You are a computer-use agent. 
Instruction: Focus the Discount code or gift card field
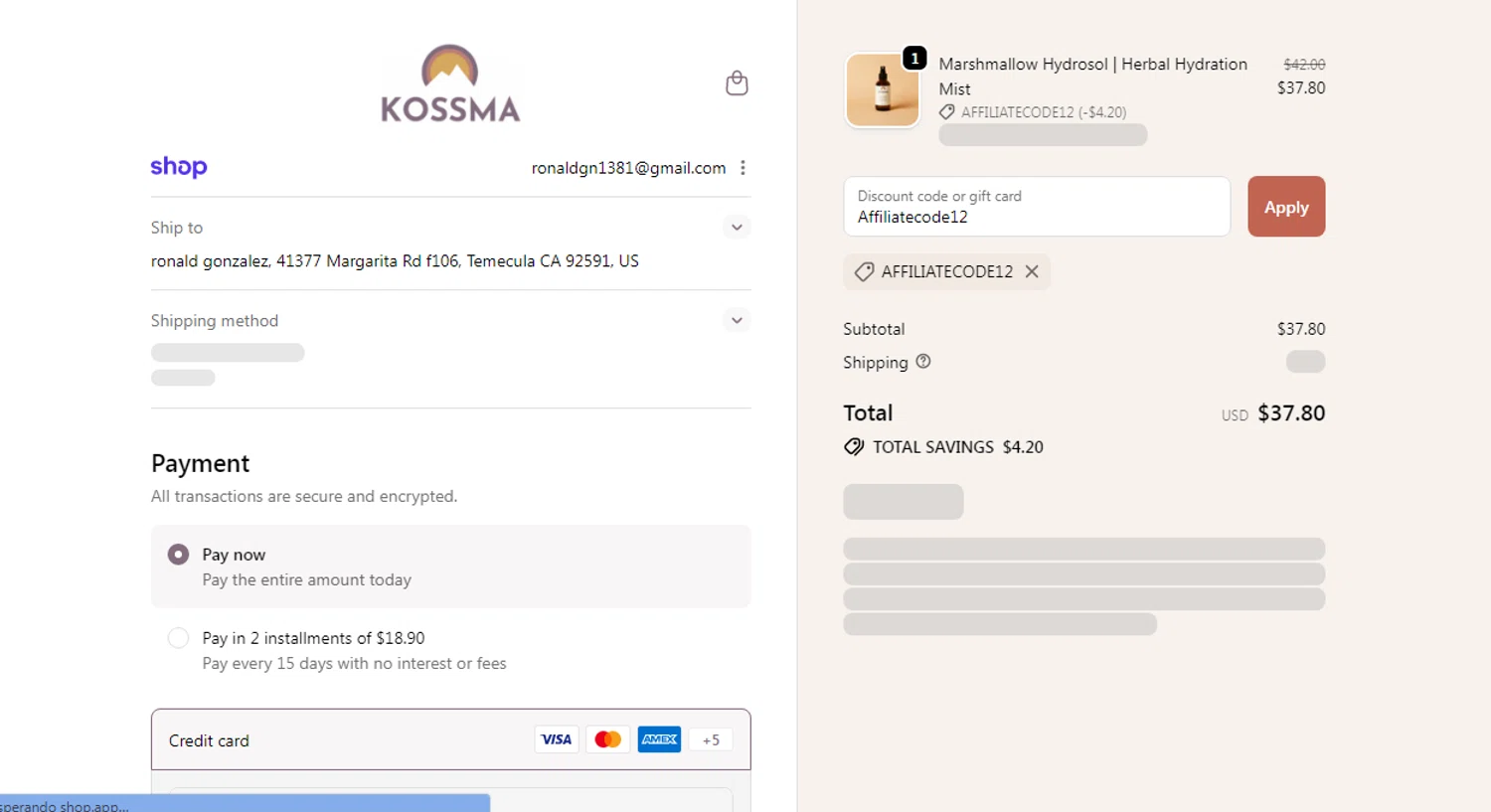tap(1037, 207)
